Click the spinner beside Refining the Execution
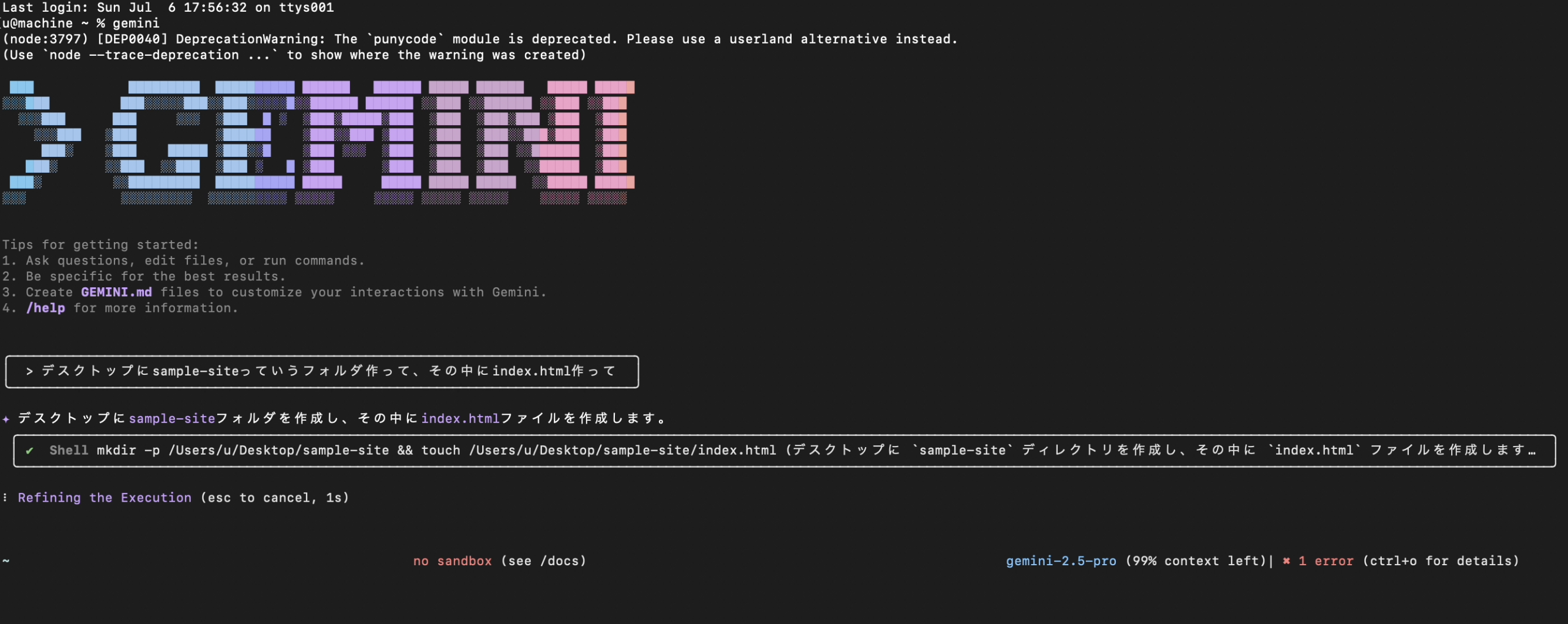Image resolution: width=1568 pixels, height=624 pixels. point(5,498)
